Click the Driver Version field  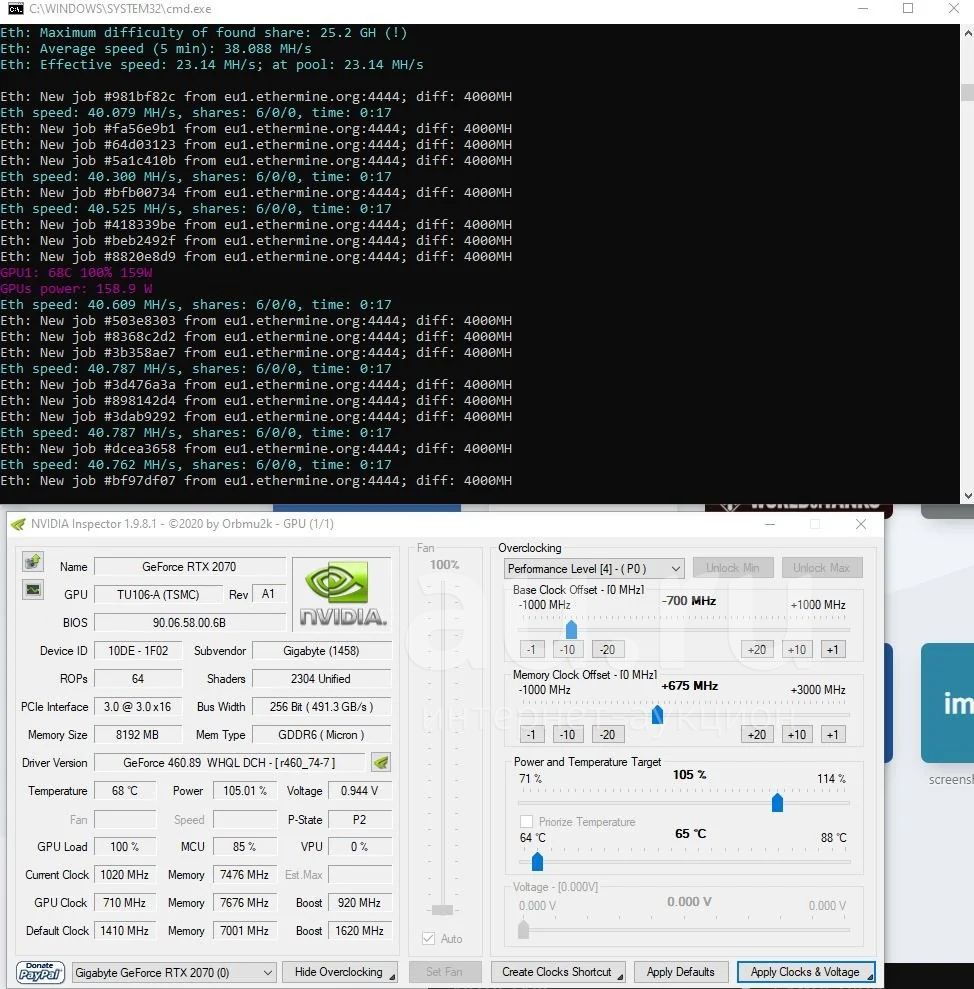point(230,763)
